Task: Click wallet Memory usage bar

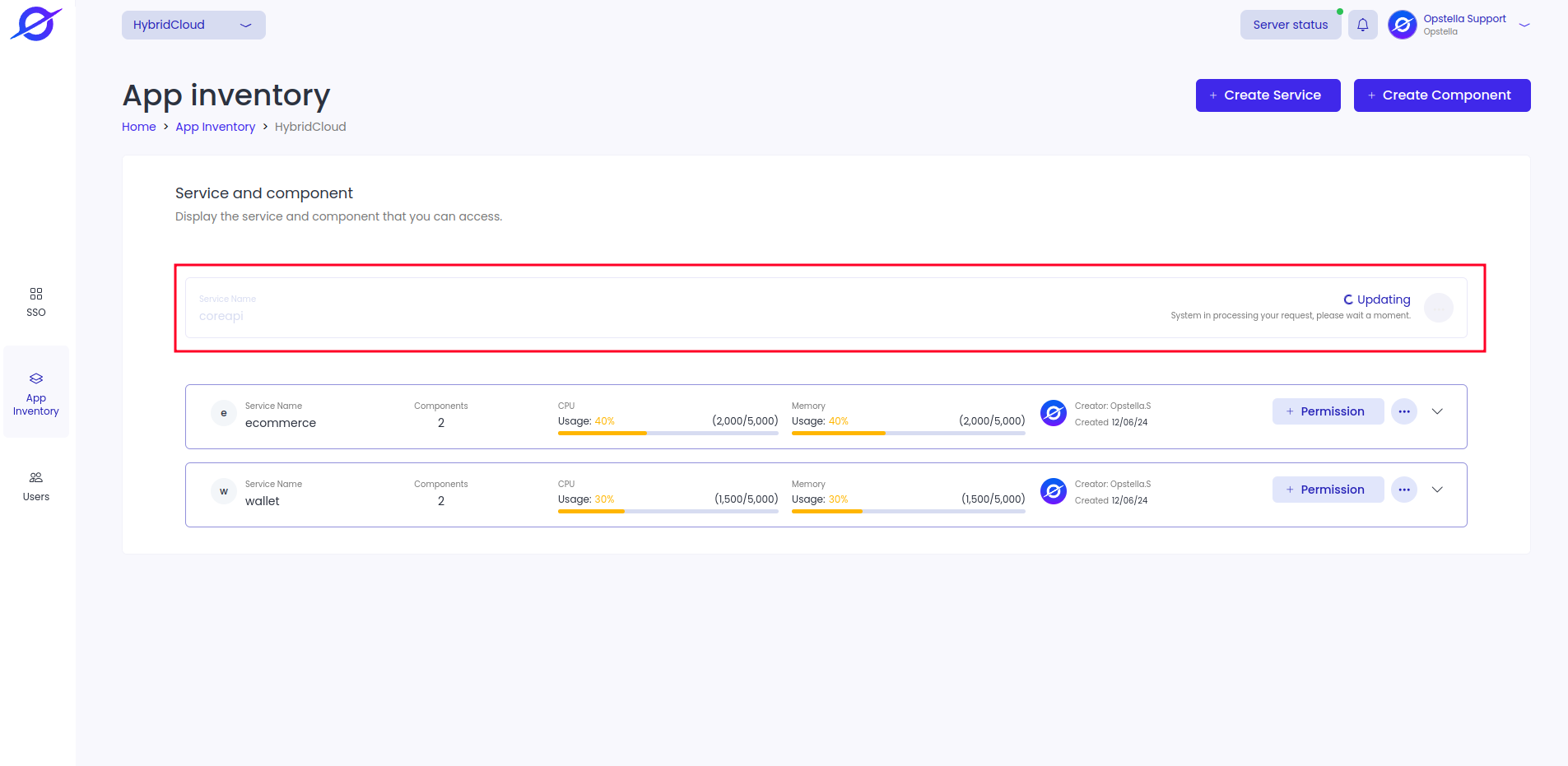Action: tap(909, 511)
